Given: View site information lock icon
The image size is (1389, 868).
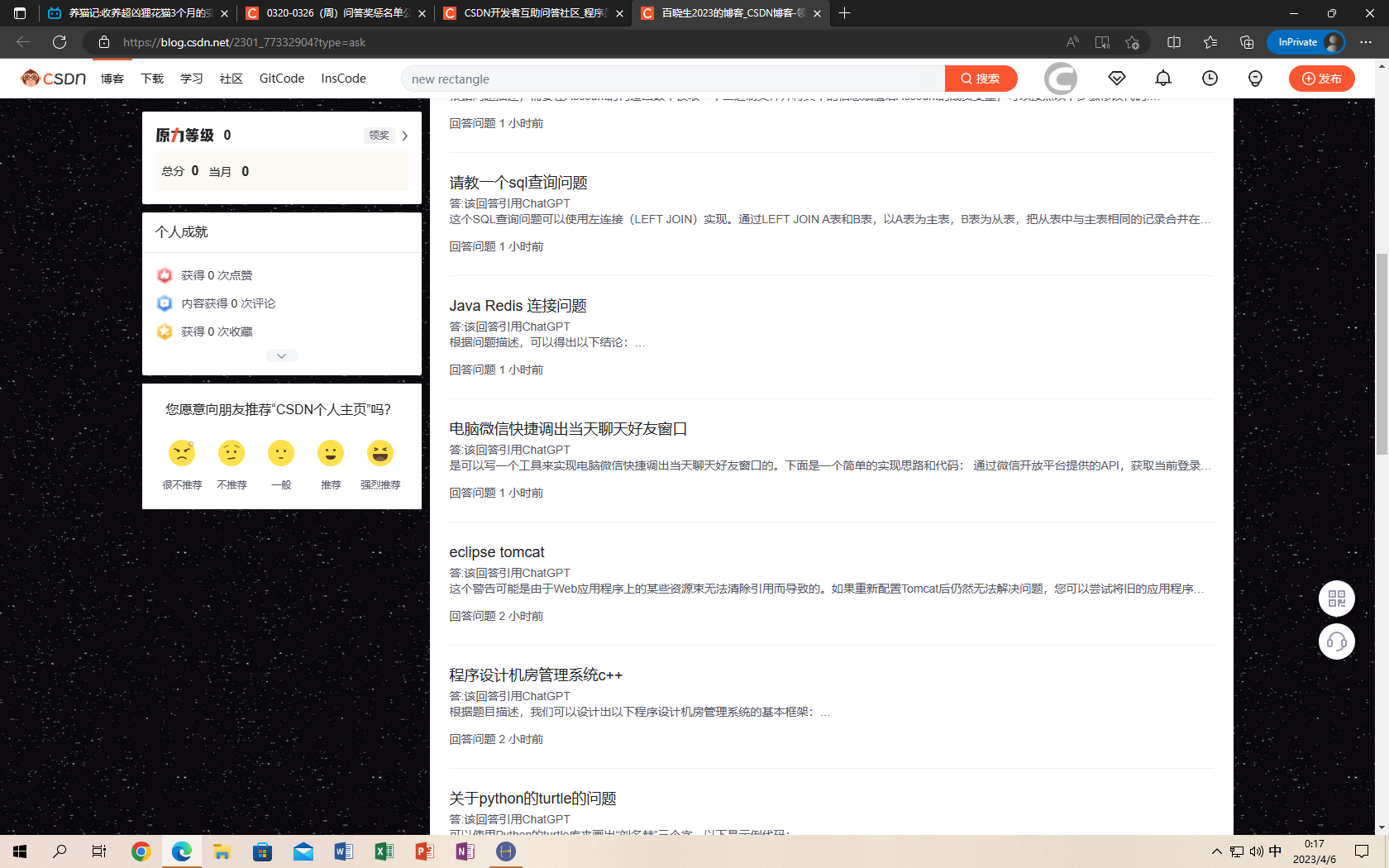Looking at the screenshot, I should coord(103,42).
